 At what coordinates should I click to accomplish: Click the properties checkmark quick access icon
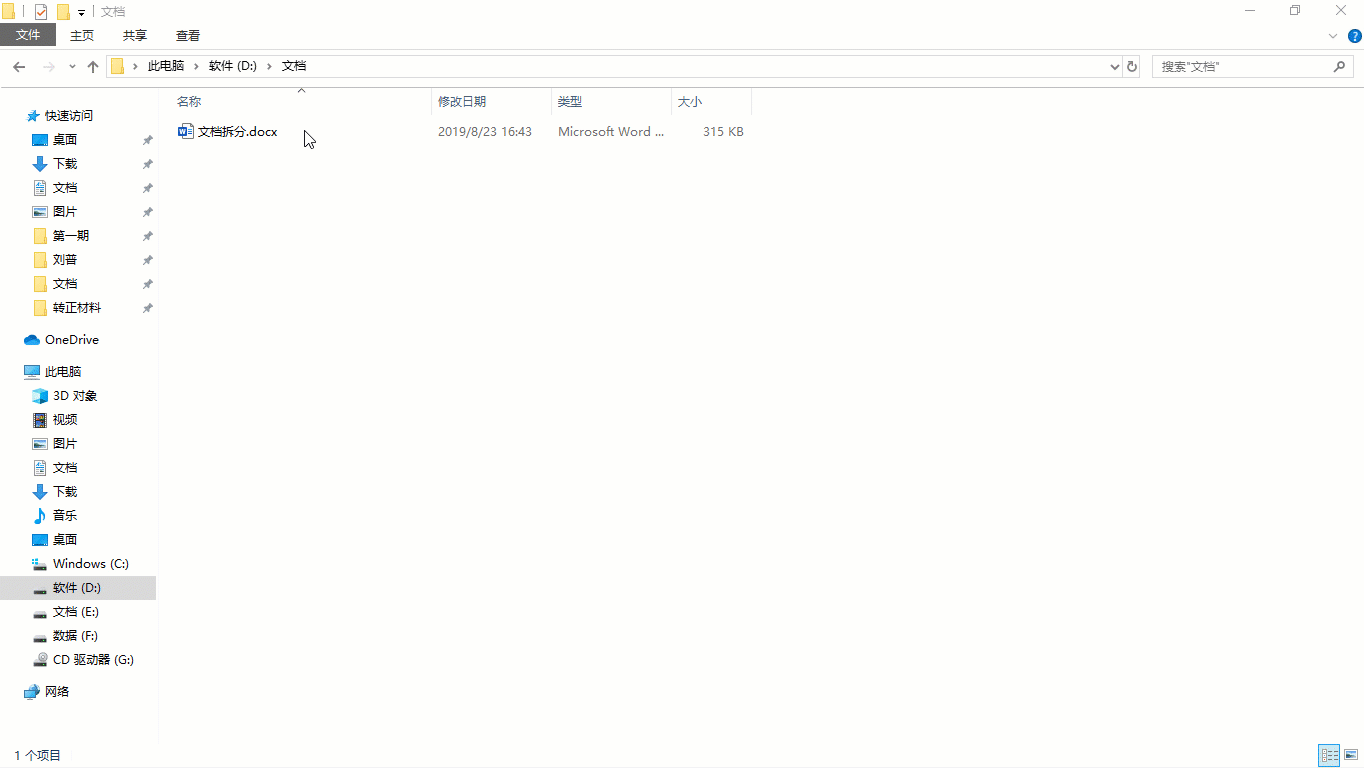pos(41,12)
